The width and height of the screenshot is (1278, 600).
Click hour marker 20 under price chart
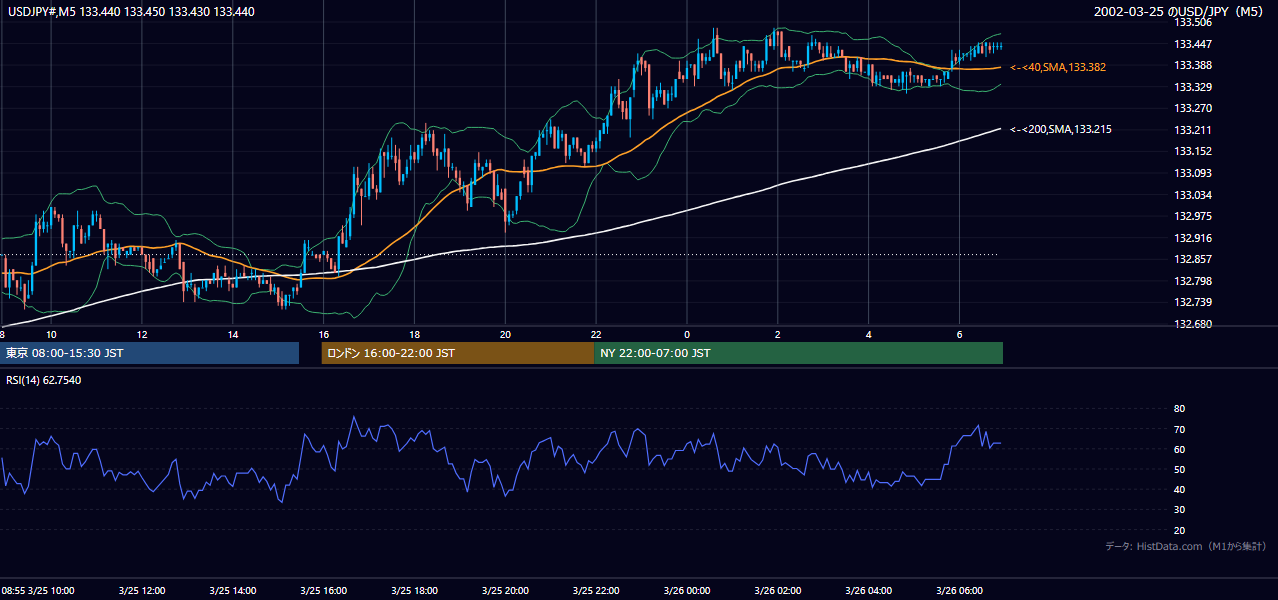[505, 334]
